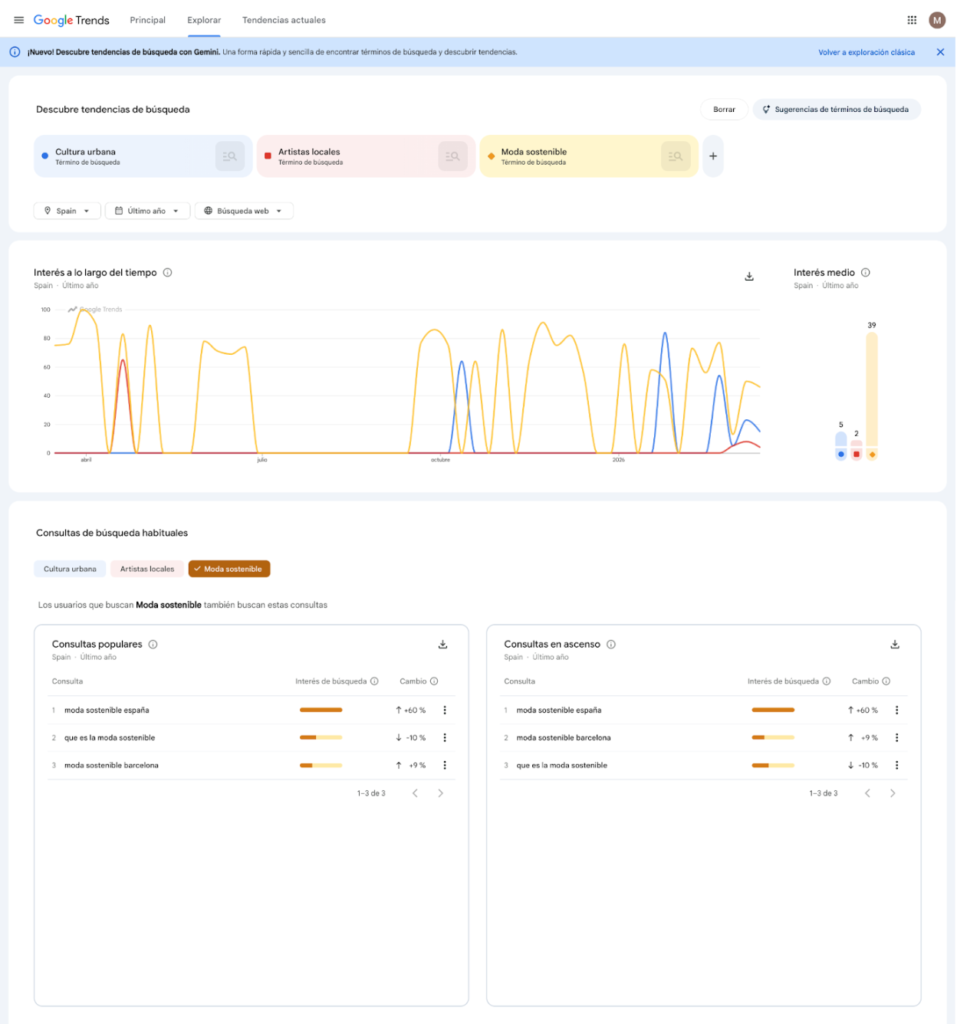This screenshot has height=1024, width=957.
Task: Select the Cultura urbana filter chip
Action: click(x=70, y=569)
